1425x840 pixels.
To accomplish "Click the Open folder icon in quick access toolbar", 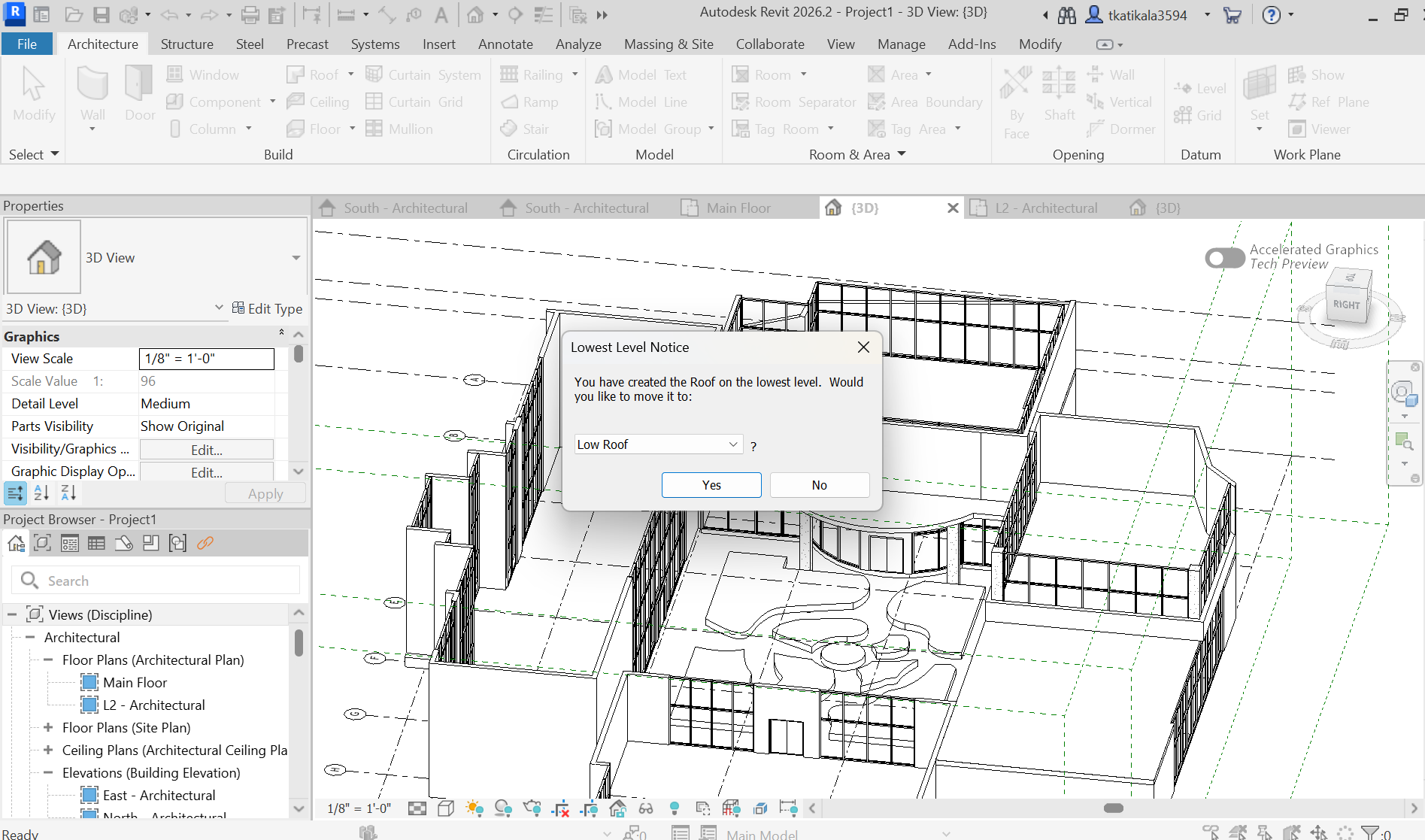I will 73,15.
